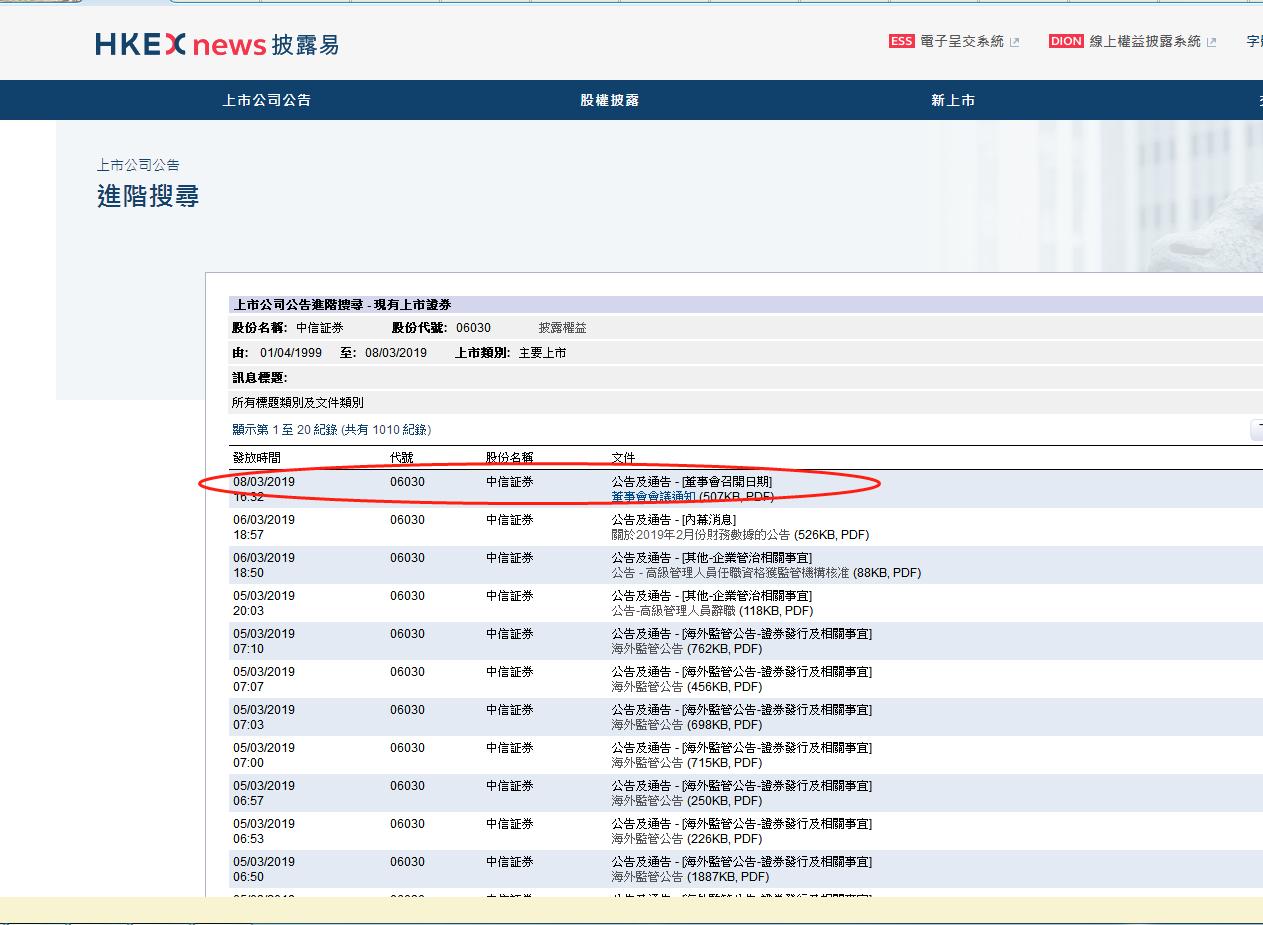Click the 披露權益 link beside stock code
This screenshot has width=1263, height=925.
562,328
